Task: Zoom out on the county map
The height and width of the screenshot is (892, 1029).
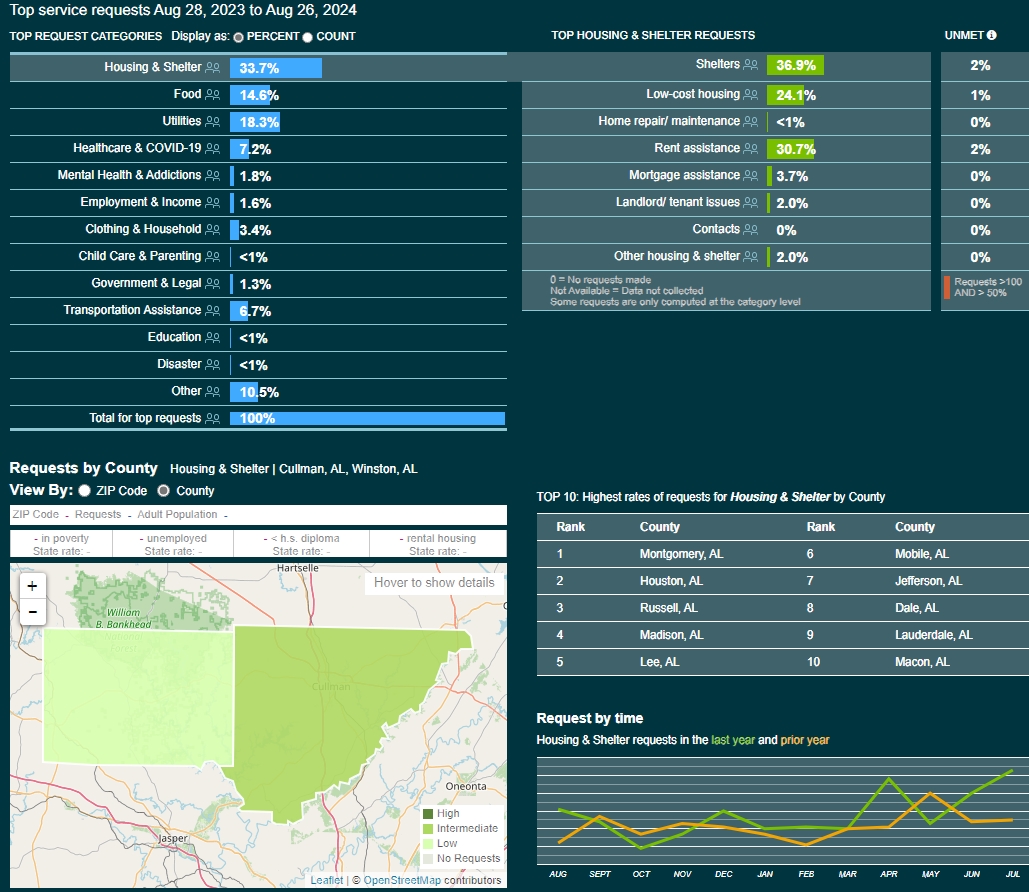Action: pyautogui.click(x=32, y=612)
